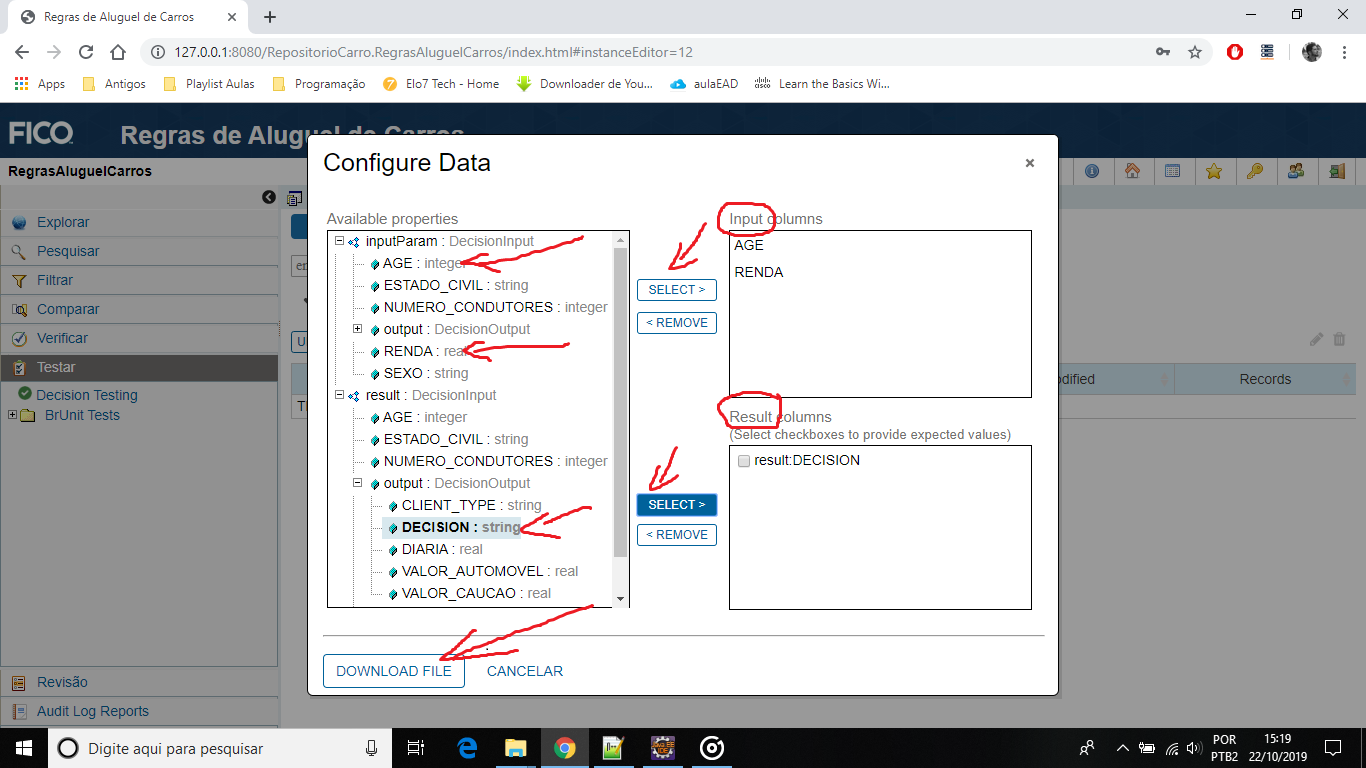The height and width of the screenshot is (768, 1366).
Task: Expand the output node under inputParam
Action: pos(357,329)
